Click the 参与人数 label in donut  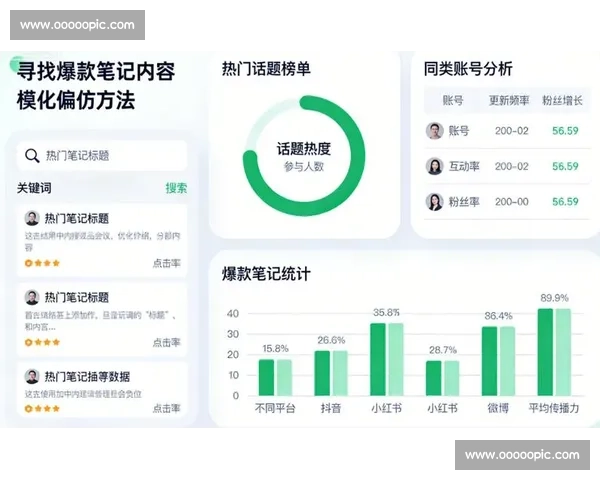(x=304, y=167)
